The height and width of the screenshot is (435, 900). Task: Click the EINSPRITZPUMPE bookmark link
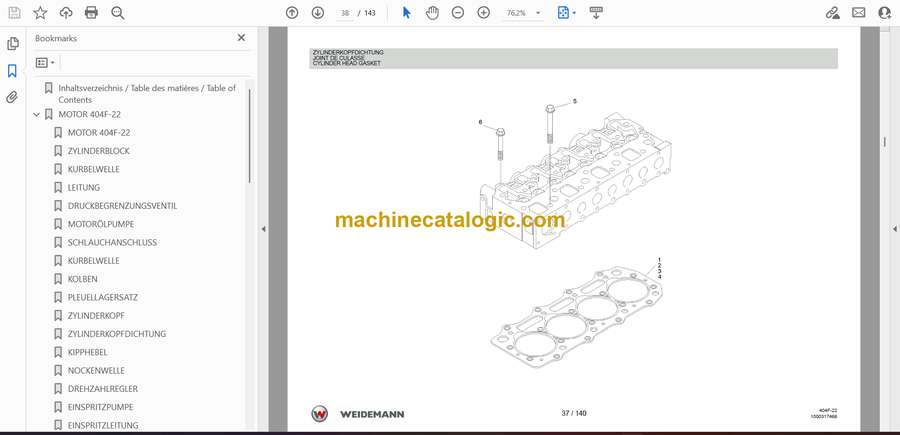click(x=100, y=407)
